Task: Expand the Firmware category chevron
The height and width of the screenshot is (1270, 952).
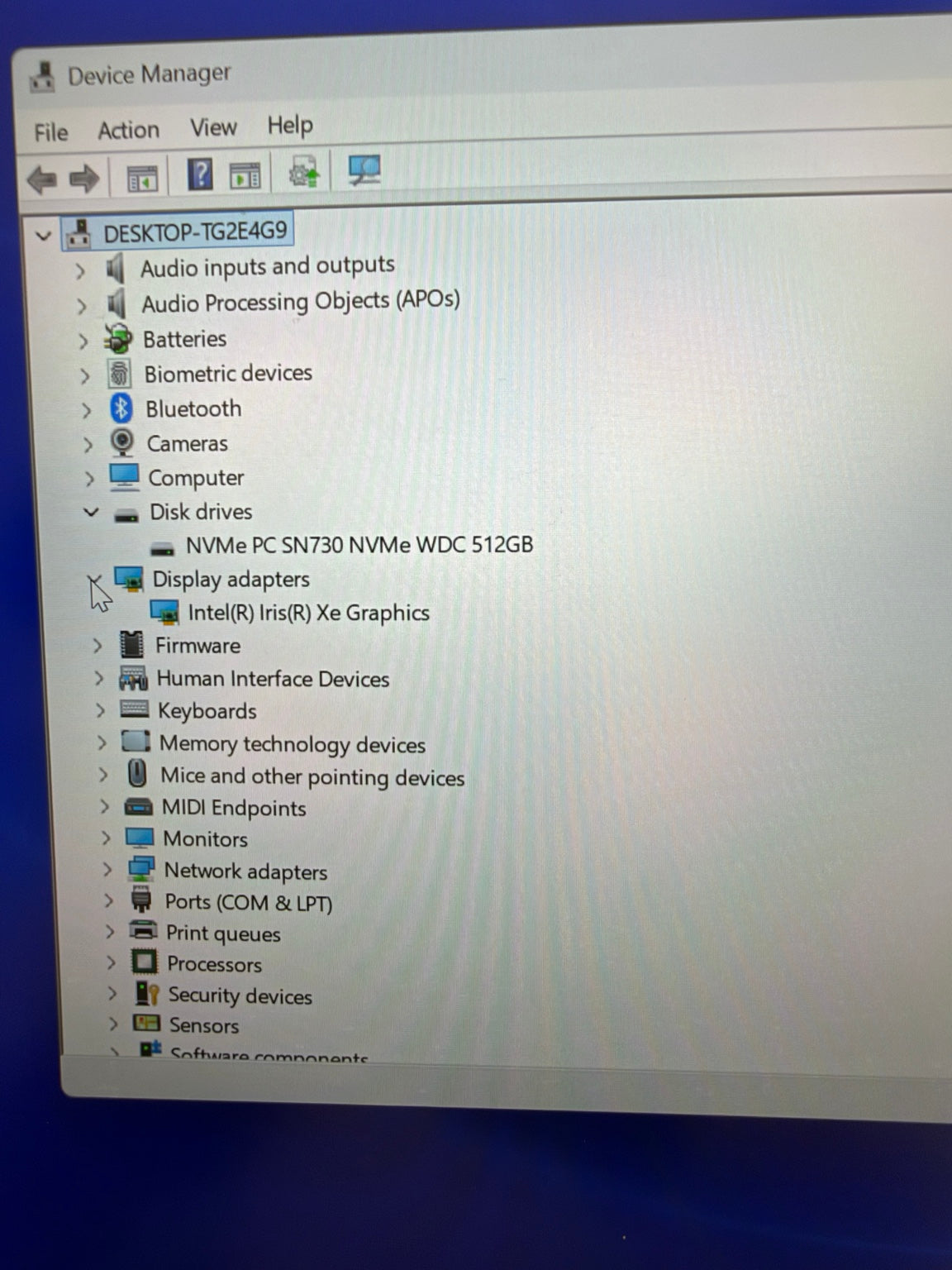Action: (x=98, y=646)
